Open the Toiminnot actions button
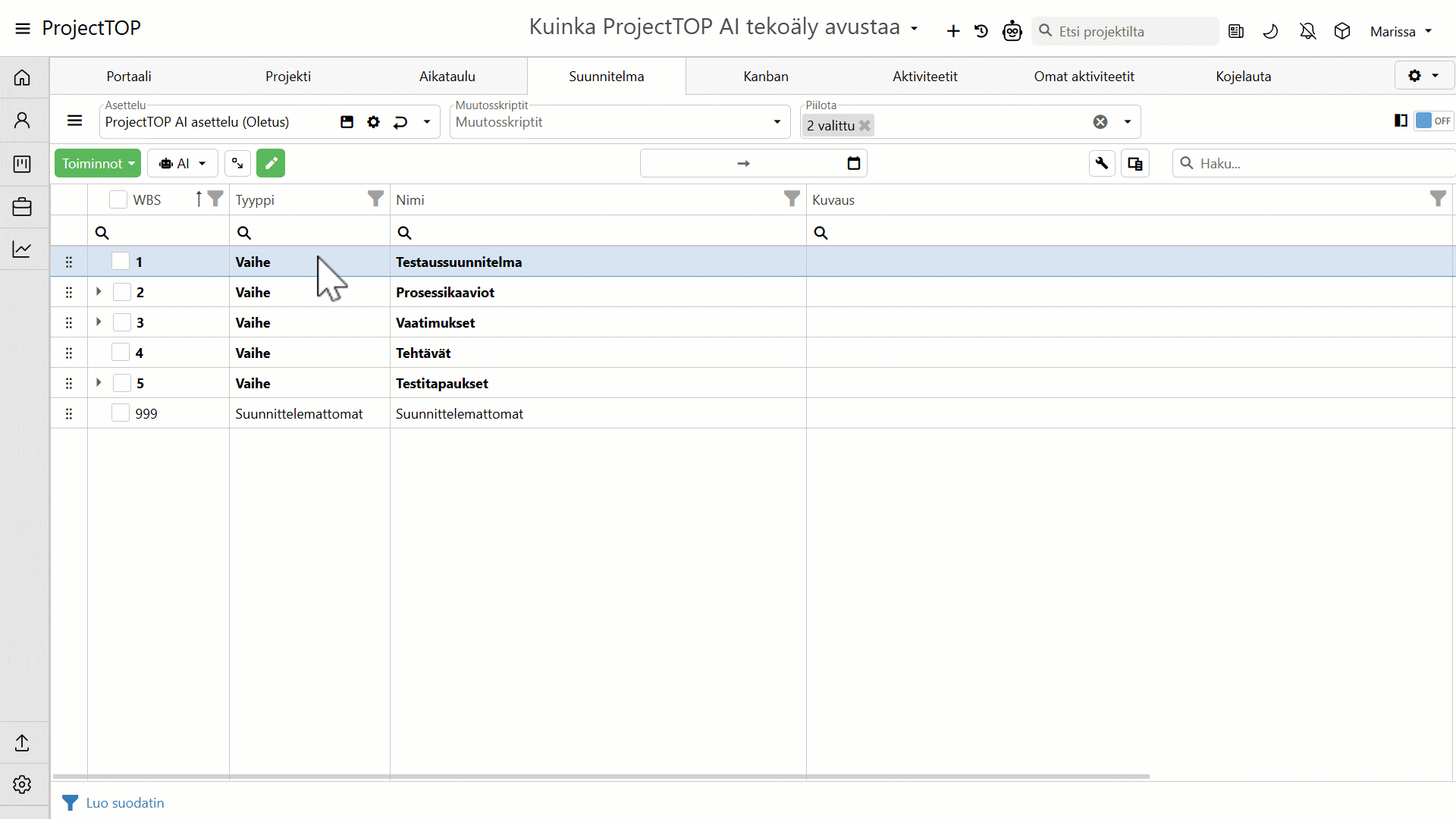Screen dimensions: 1456x819 (98, 163)
